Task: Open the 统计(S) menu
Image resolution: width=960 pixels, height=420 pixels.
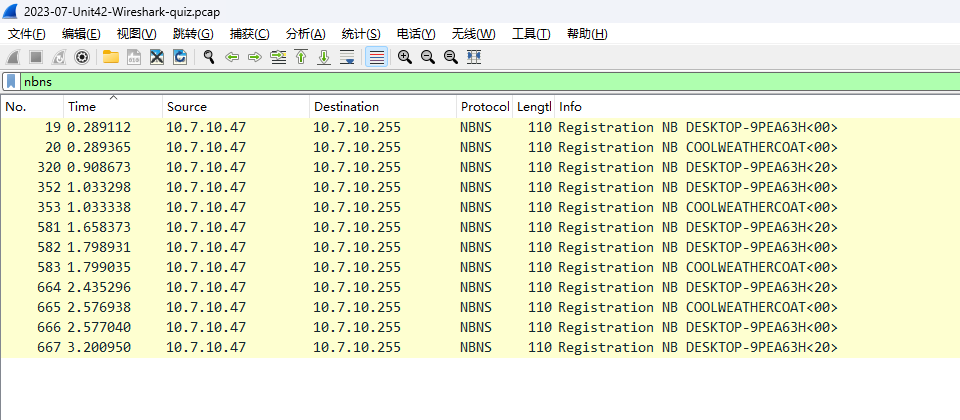Action: point(361,34)
